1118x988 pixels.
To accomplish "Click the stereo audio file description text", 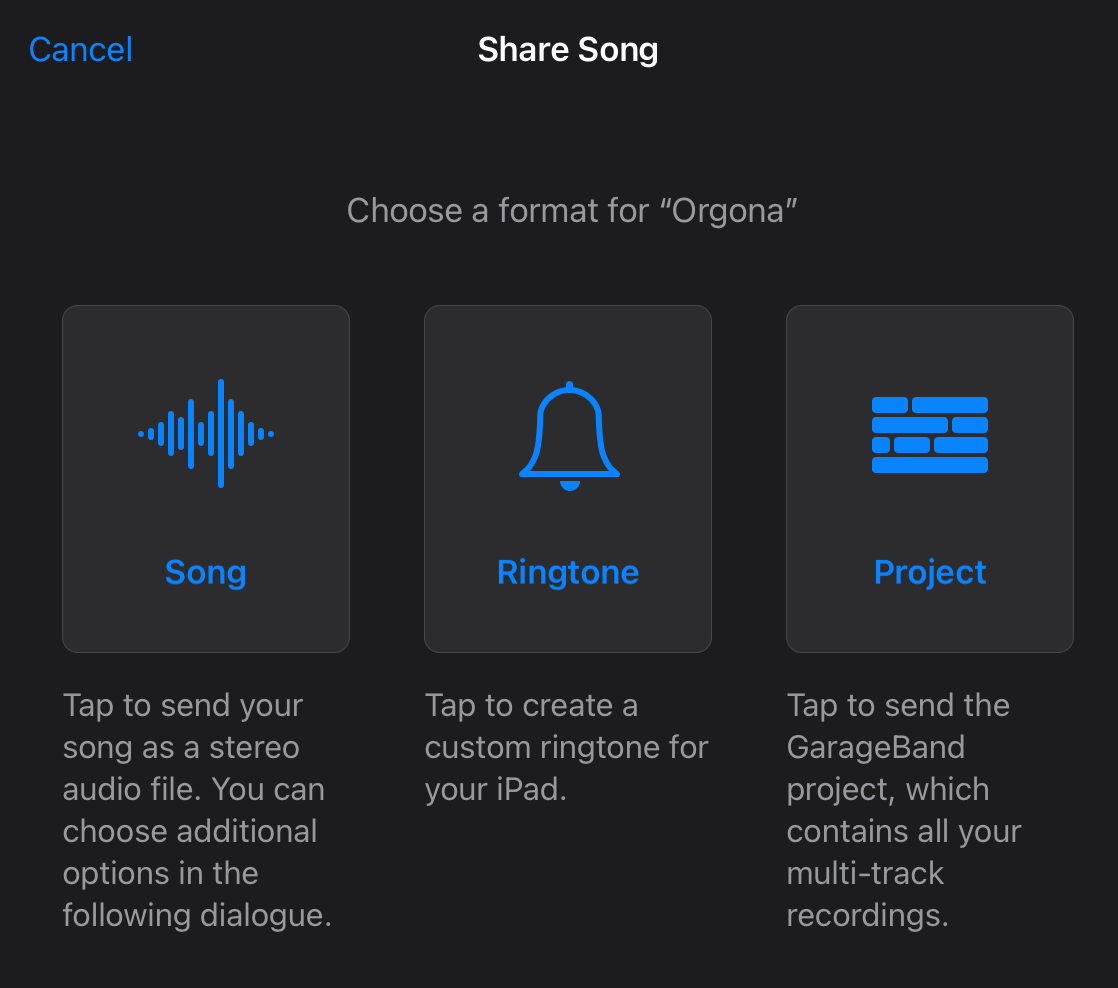I will click(x=198, y=810).
